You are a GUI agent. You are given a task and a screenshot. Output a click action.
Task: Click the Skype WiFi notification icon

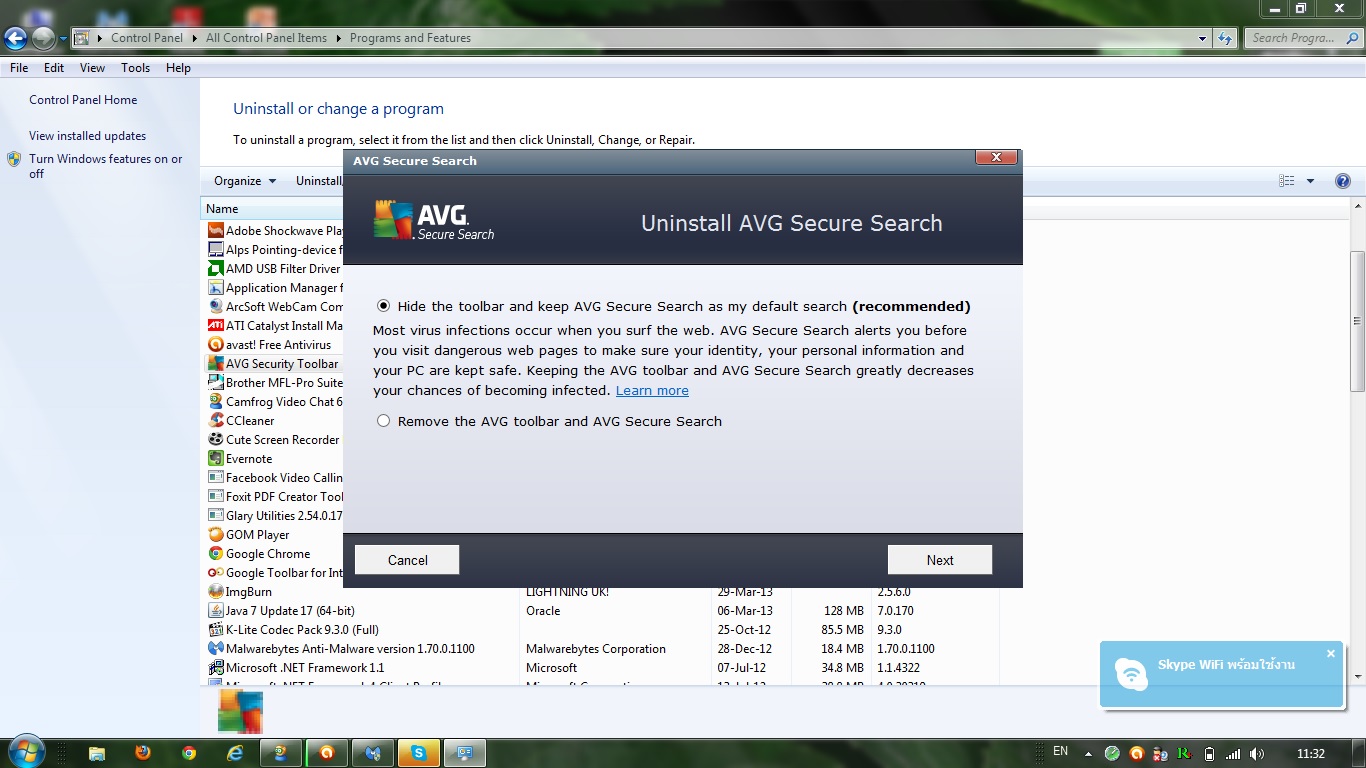[1131, 674]
